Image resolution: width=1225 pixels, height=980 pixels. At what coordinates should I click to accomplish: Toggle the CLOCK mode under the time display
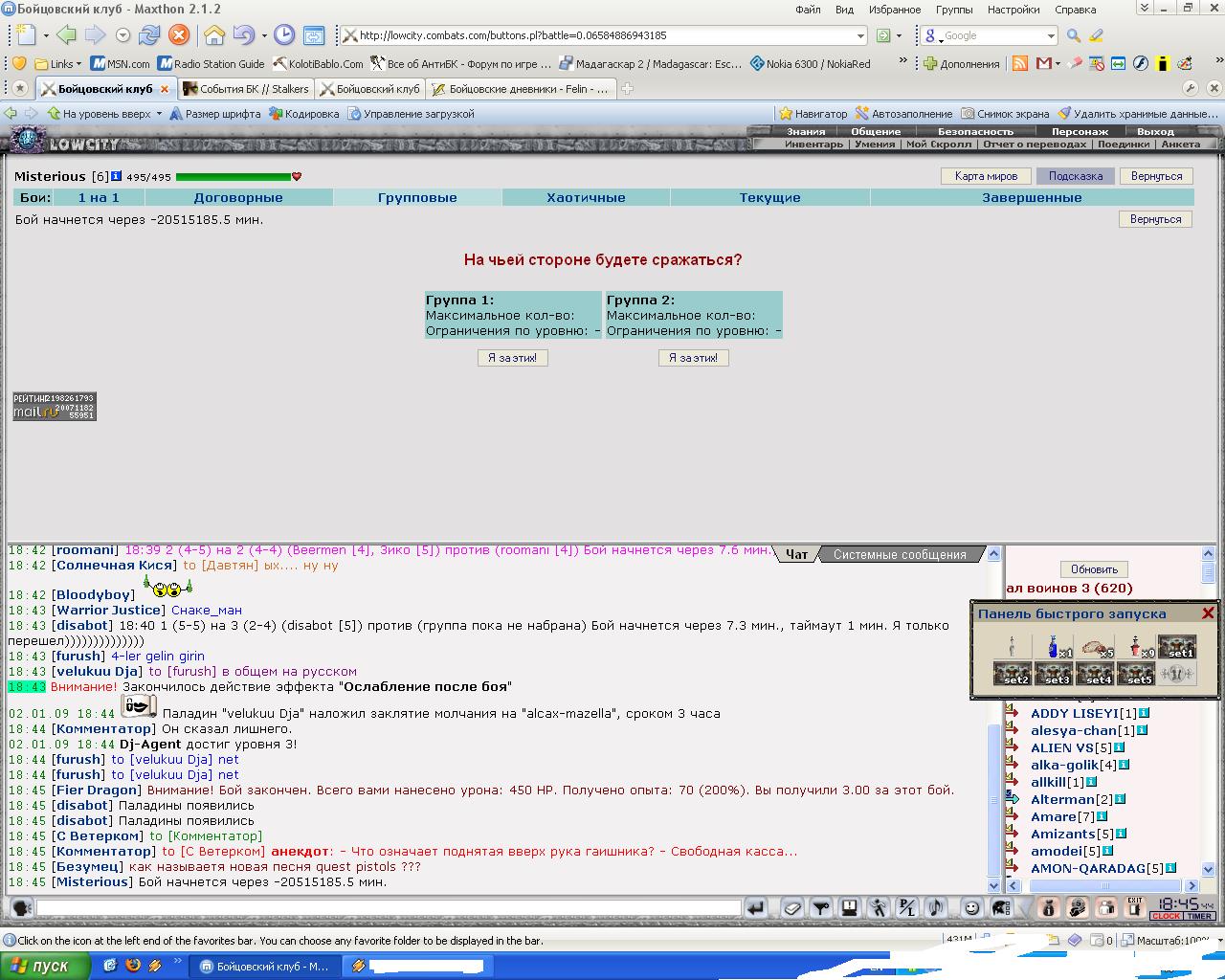click(x=1166, y=916)
